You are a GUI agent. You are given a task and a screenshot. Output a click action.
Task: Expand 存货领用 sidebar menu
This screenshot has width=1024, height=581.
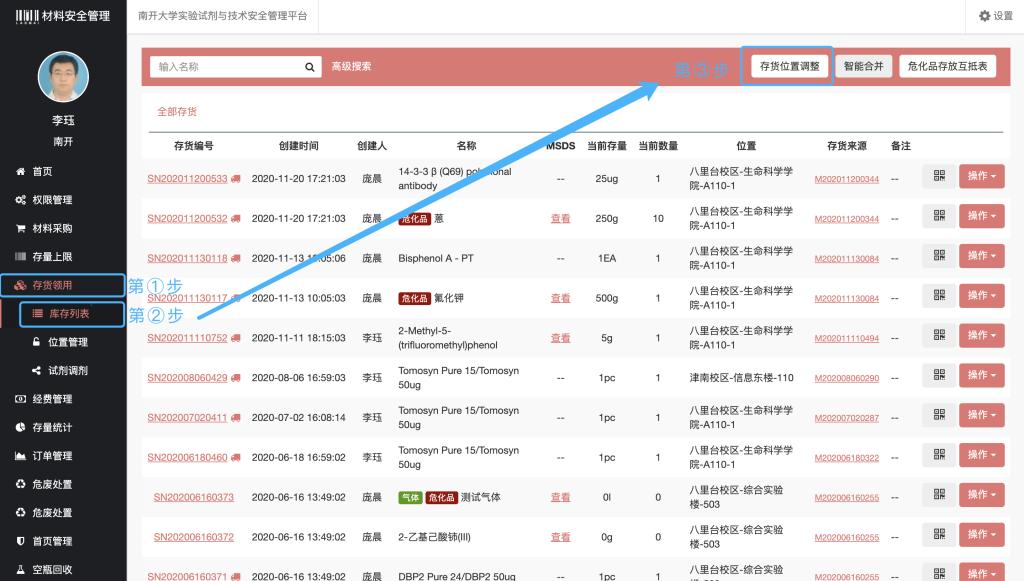[62, 286]
